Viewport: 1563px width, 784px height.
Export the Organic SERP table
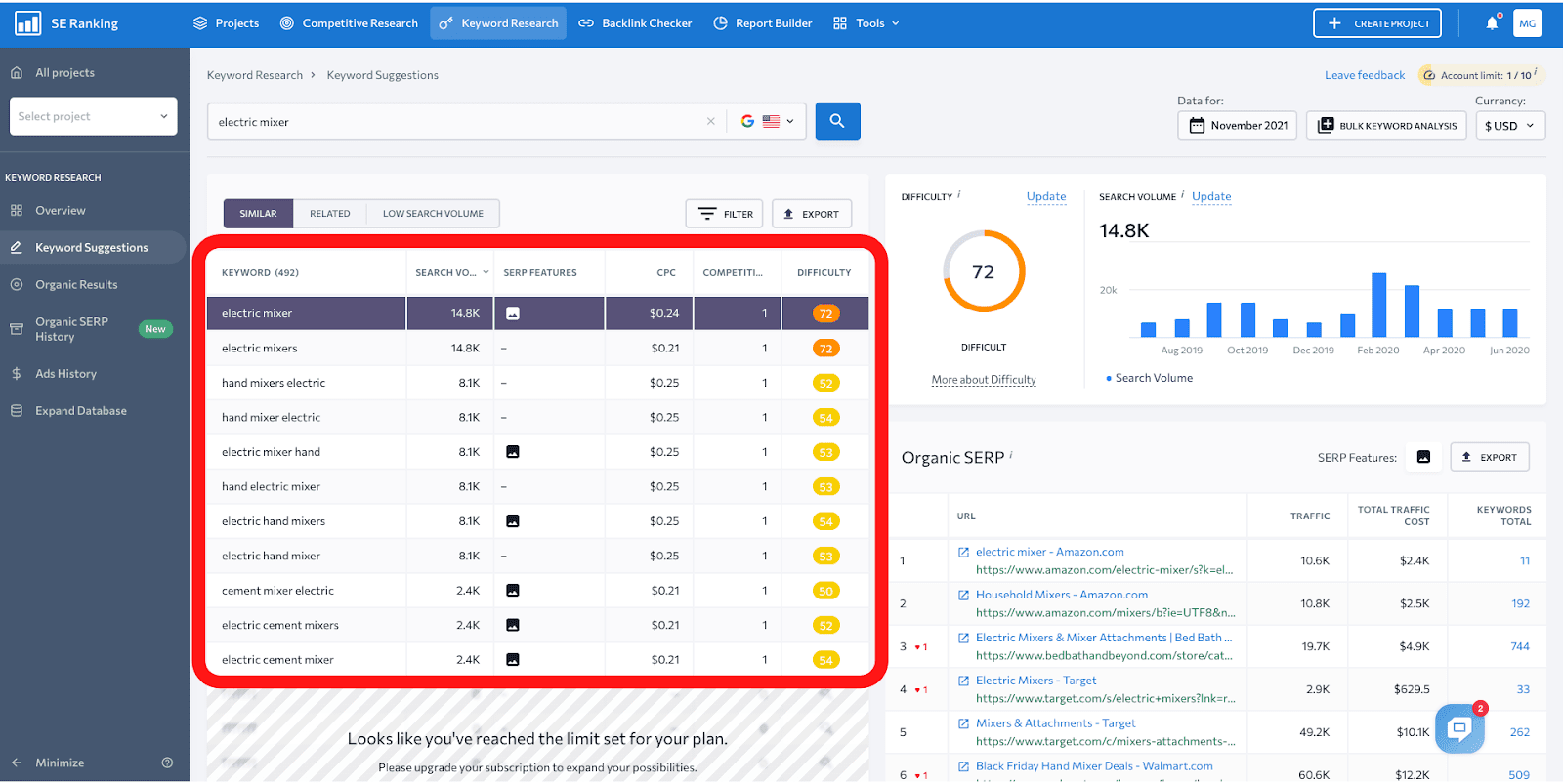pyautogui.click(x=1490, y=457)
